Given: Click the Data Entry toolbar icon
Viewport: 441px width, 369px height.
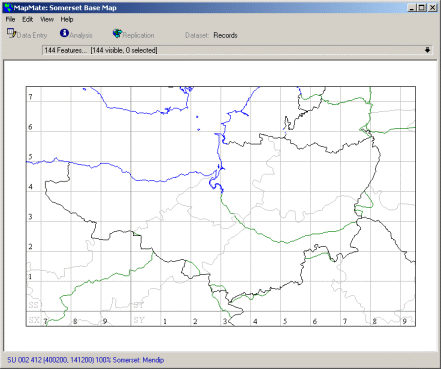Looking at the screenshot, I should tap(11, 33).
